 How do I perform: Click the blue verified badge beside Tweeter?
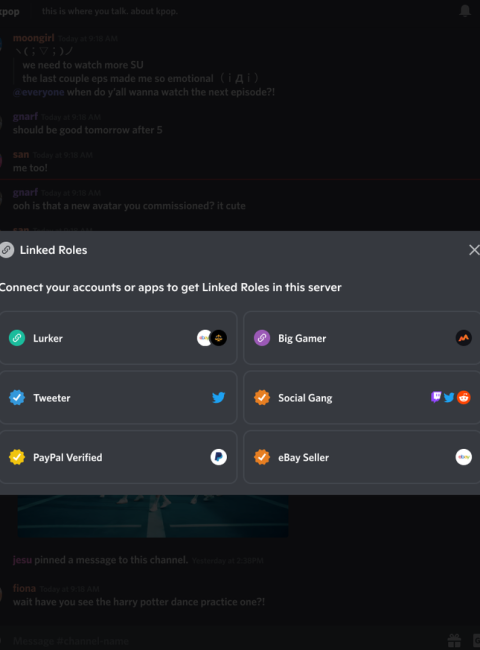(17, 398)
